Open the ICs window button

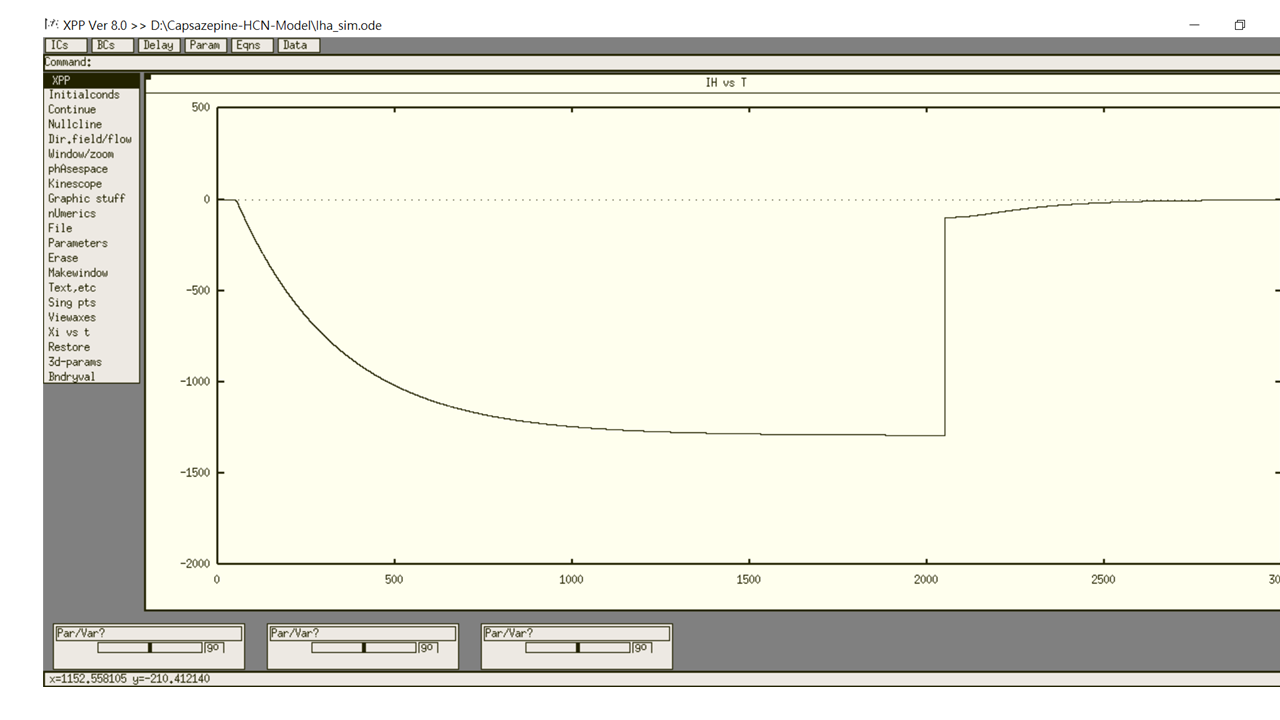coord(66,45)
